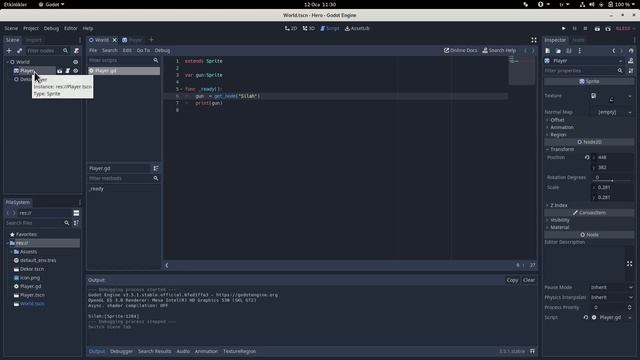
Task: Play the current edited scene
Action: point(597,29)
